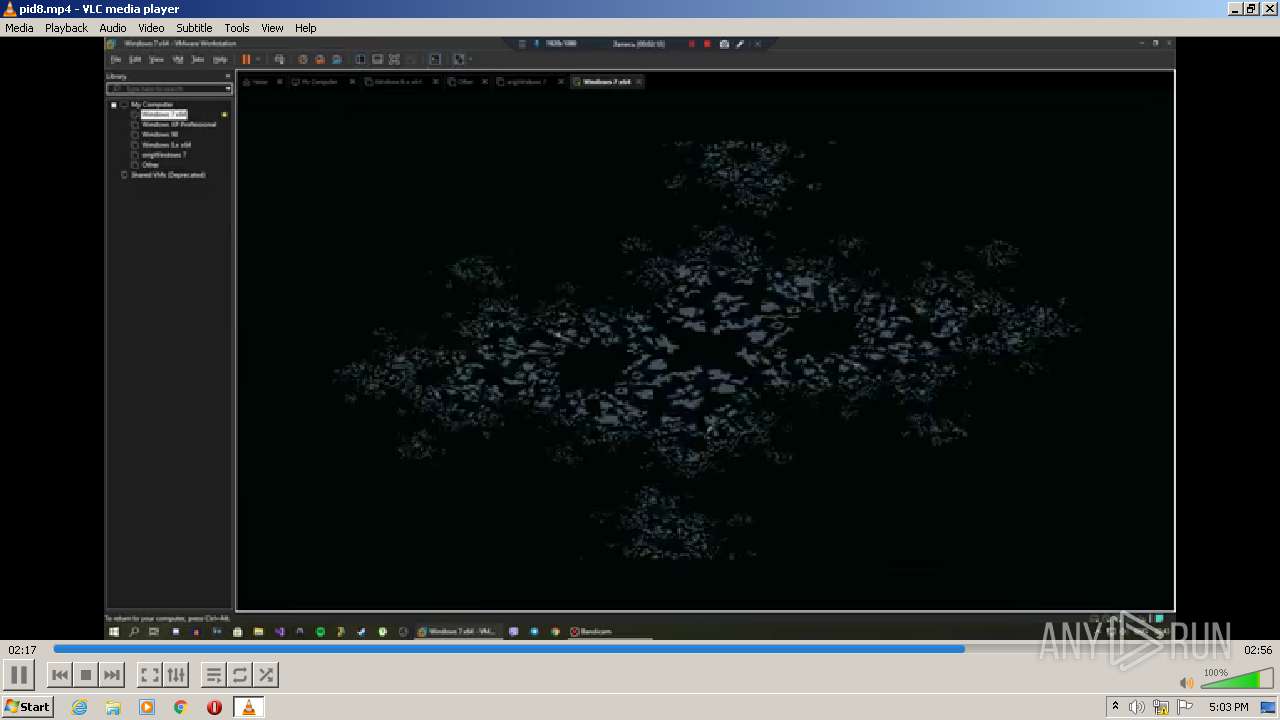
Task: Open the Subtitle menu
Action: pyautogui.click(x=194, y=28)
